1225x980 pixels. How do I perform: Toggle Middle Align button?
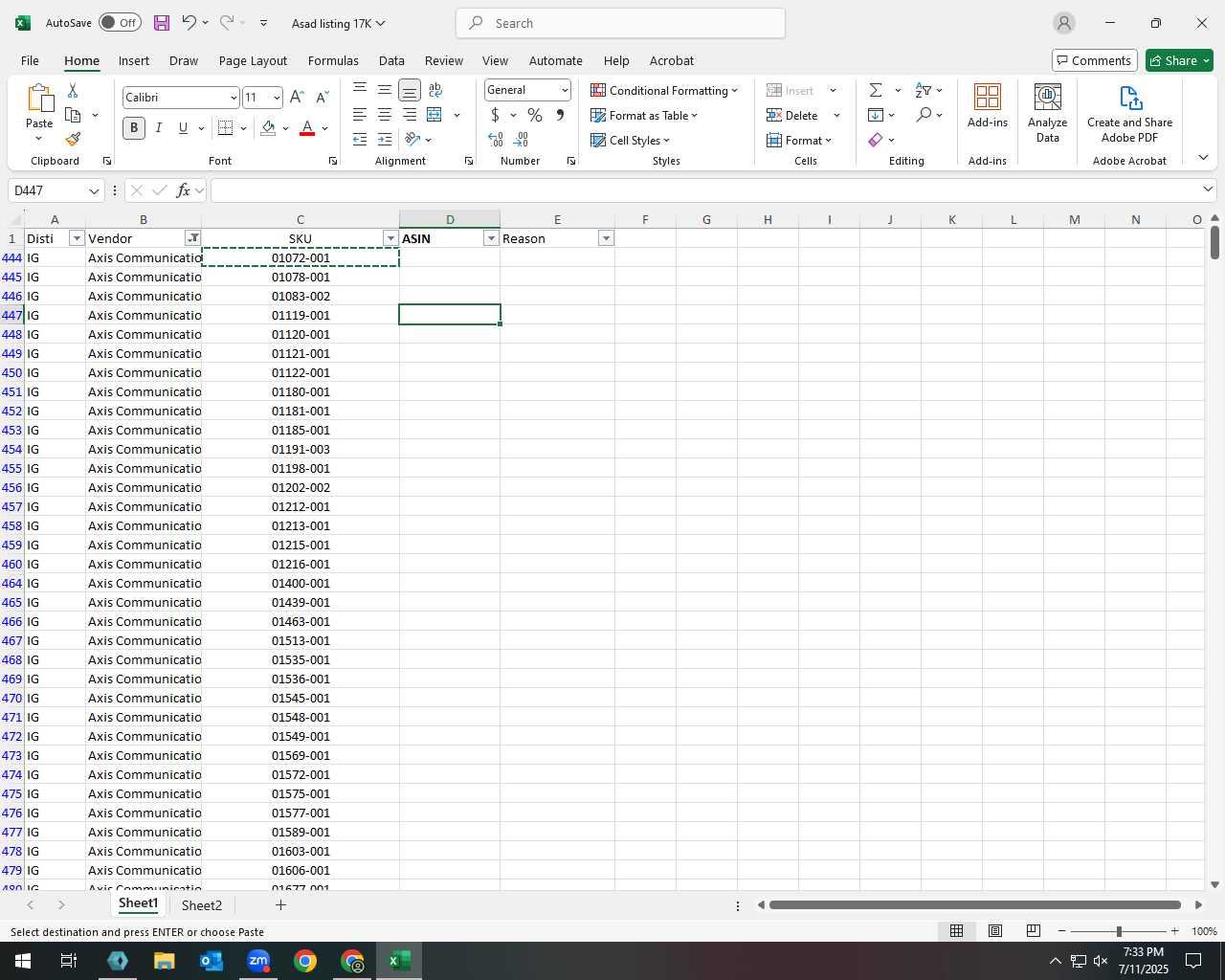[x=385, y=90]
